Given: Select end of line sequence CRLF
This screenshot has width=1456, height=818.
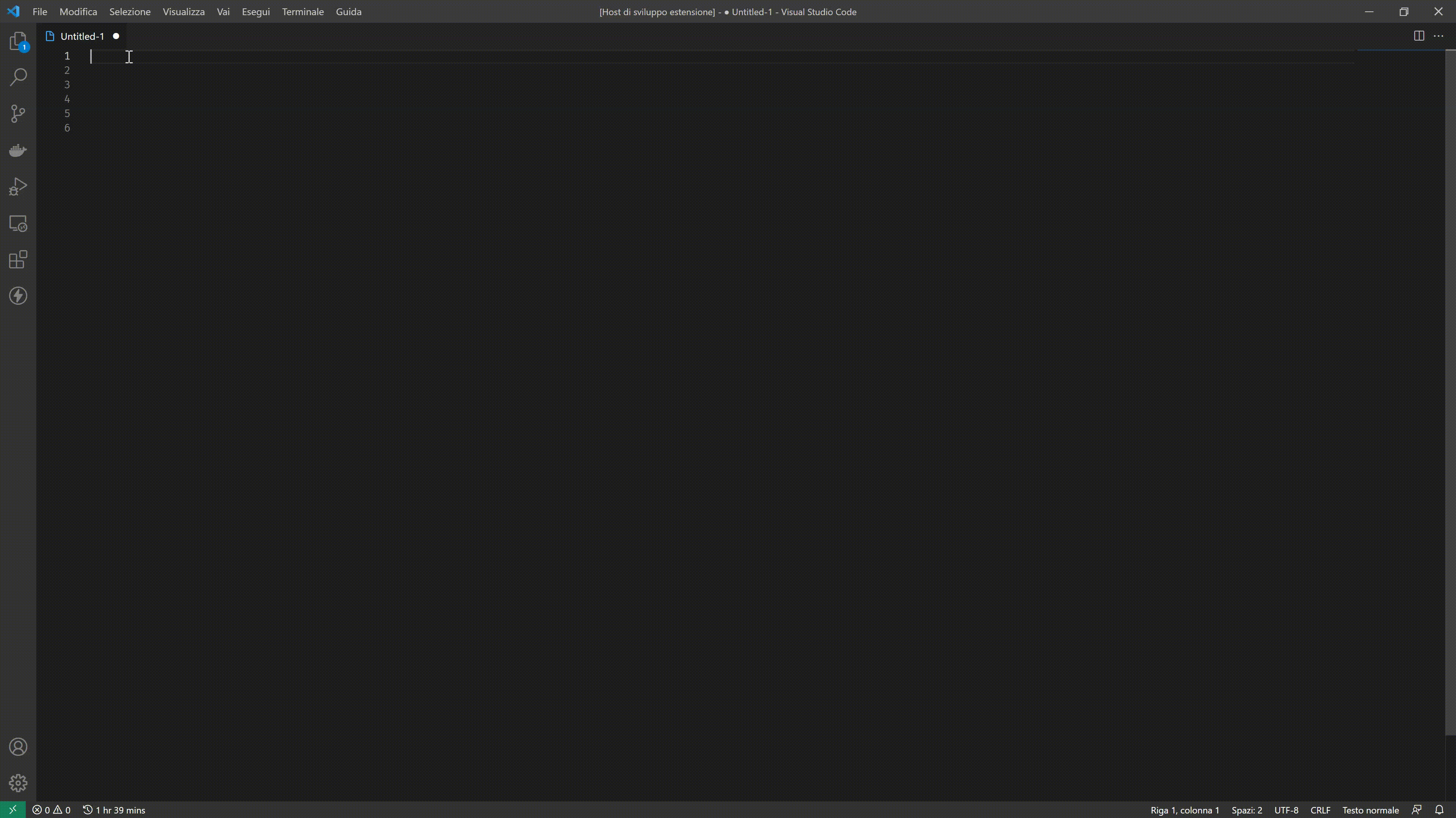Looking at the screenshot, I should coord(1320,810).
